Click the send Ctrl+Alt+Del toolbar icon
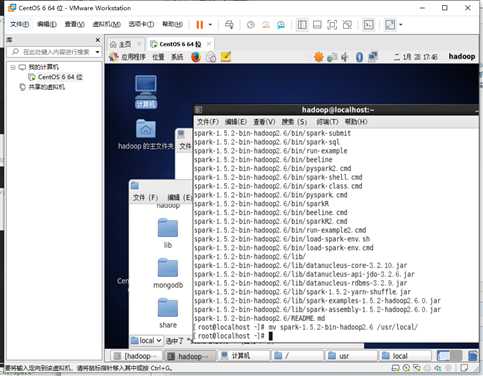Image resolution: width=483 pixels, height=376 pixels. pos(229,25)
